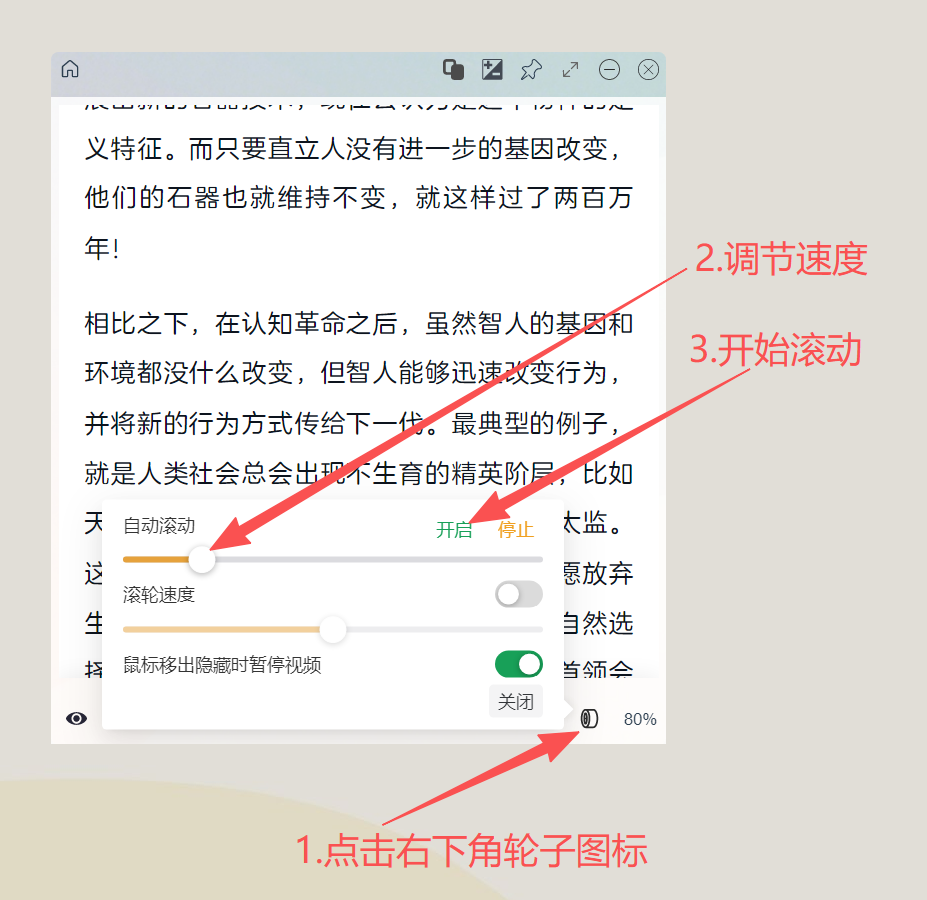The height and width of the screenshot is (900, 927).
Task: Click 停止 to stop auto-scrolling
Action: tap(515, 530)
